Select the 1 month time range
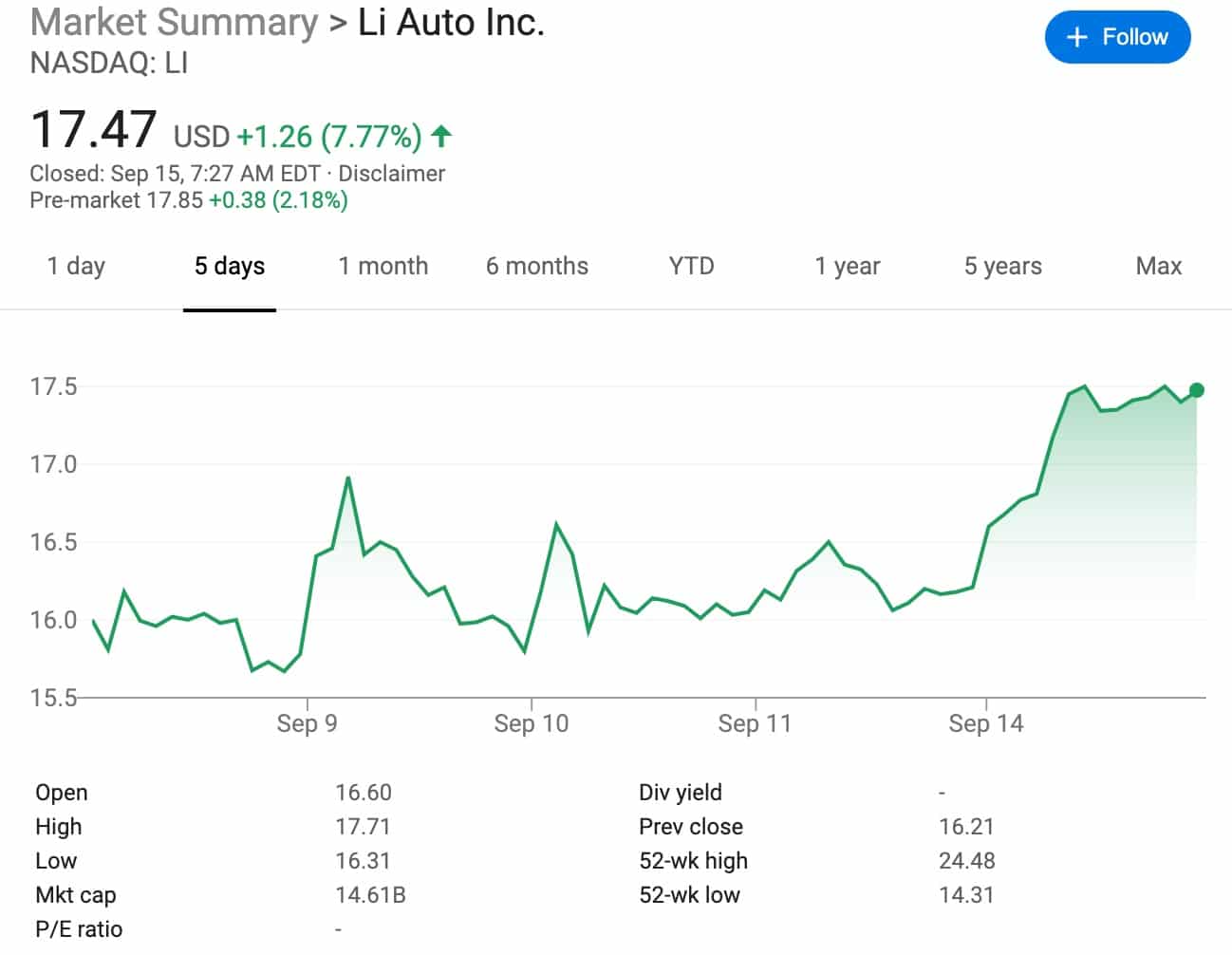 [383, 267]
